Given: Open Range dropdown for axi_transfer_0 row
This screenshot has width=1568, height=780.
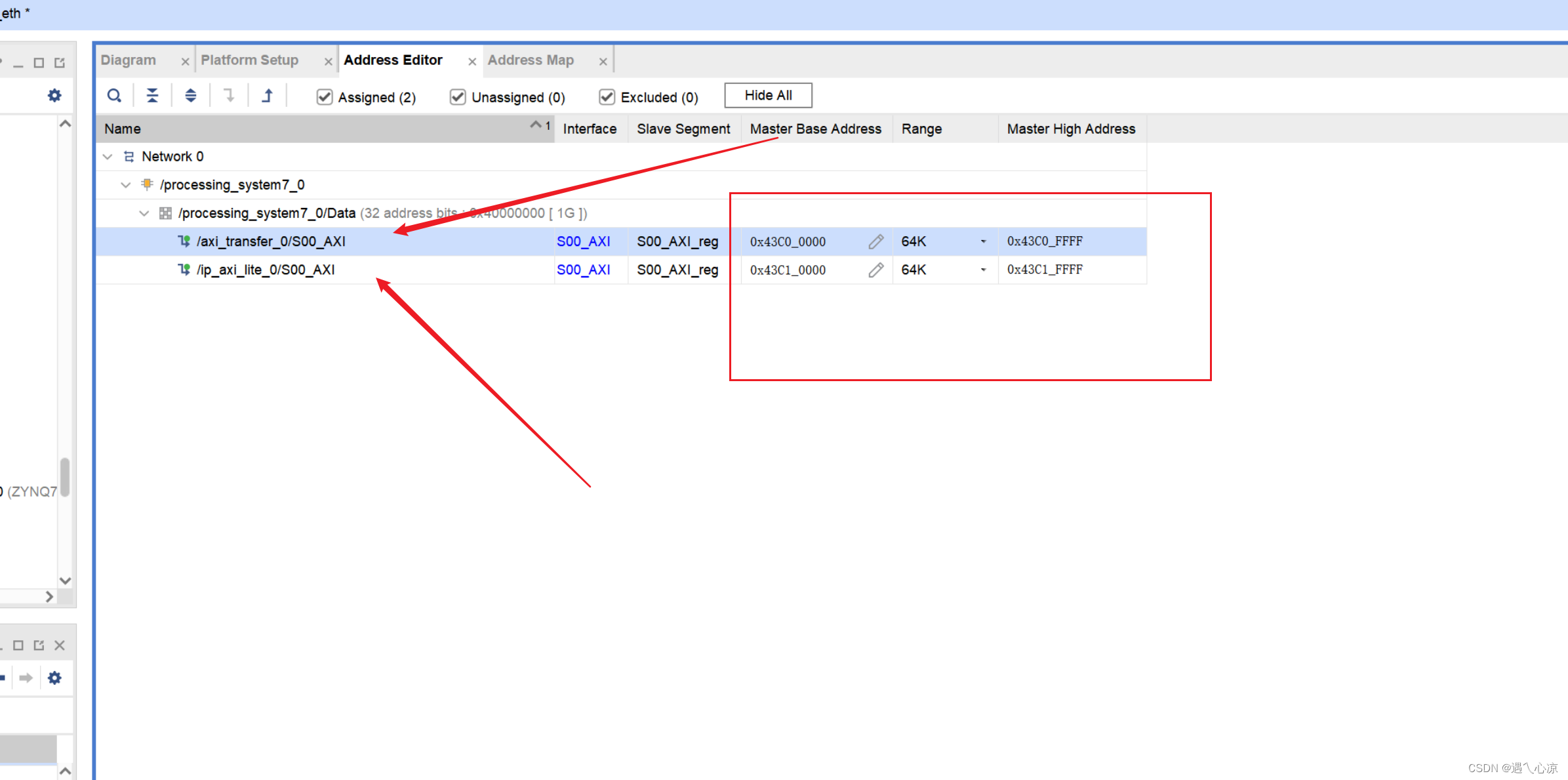Looking at the screenshot, I should tap(983, 241).
